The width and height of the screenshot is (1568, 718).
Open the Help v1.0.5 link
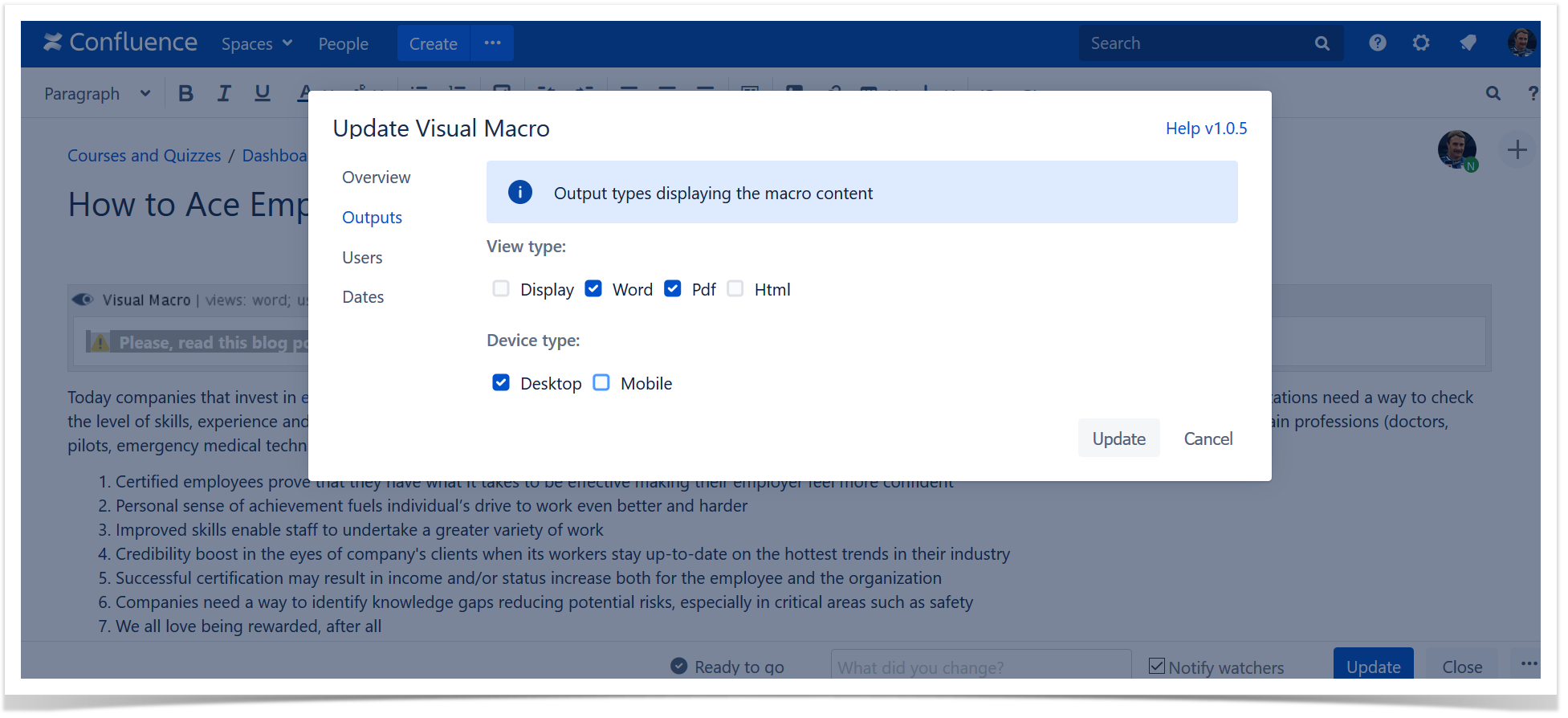(x=1206, y=129)
